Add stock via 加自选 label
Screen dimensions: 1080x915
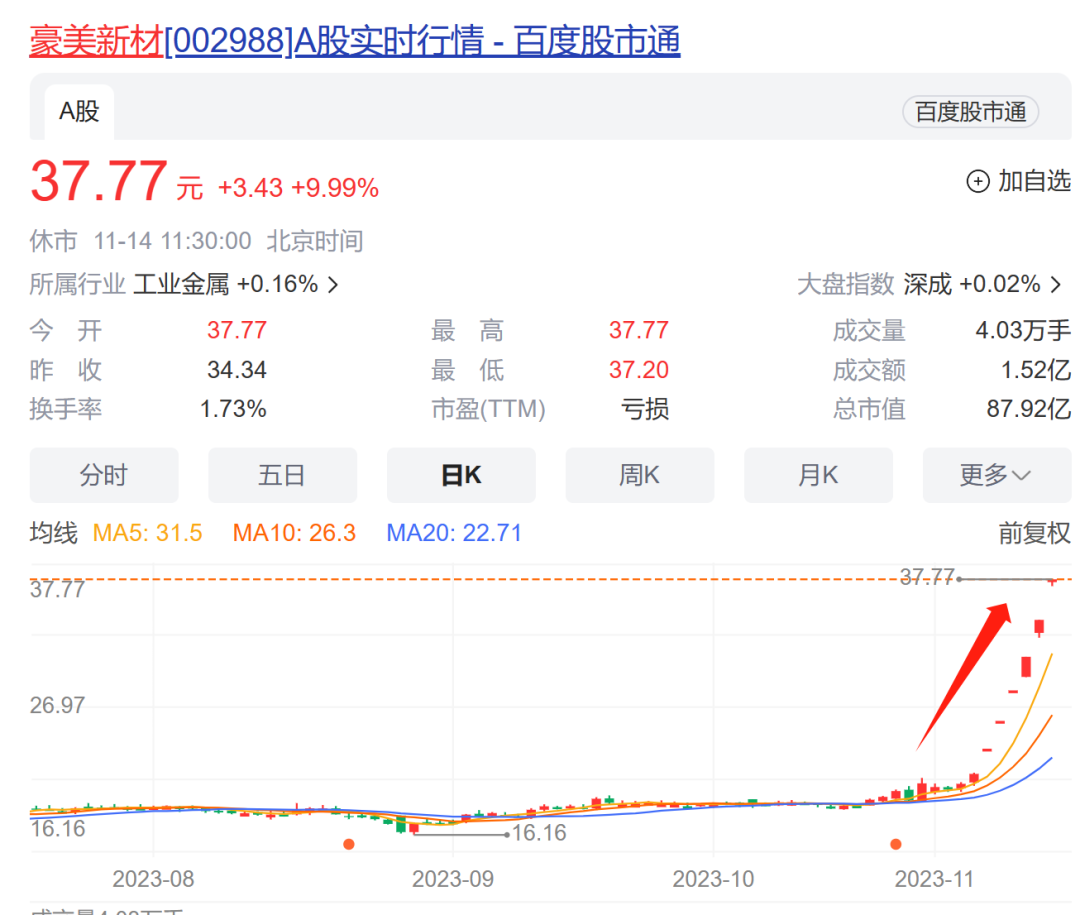[1035, 181]
